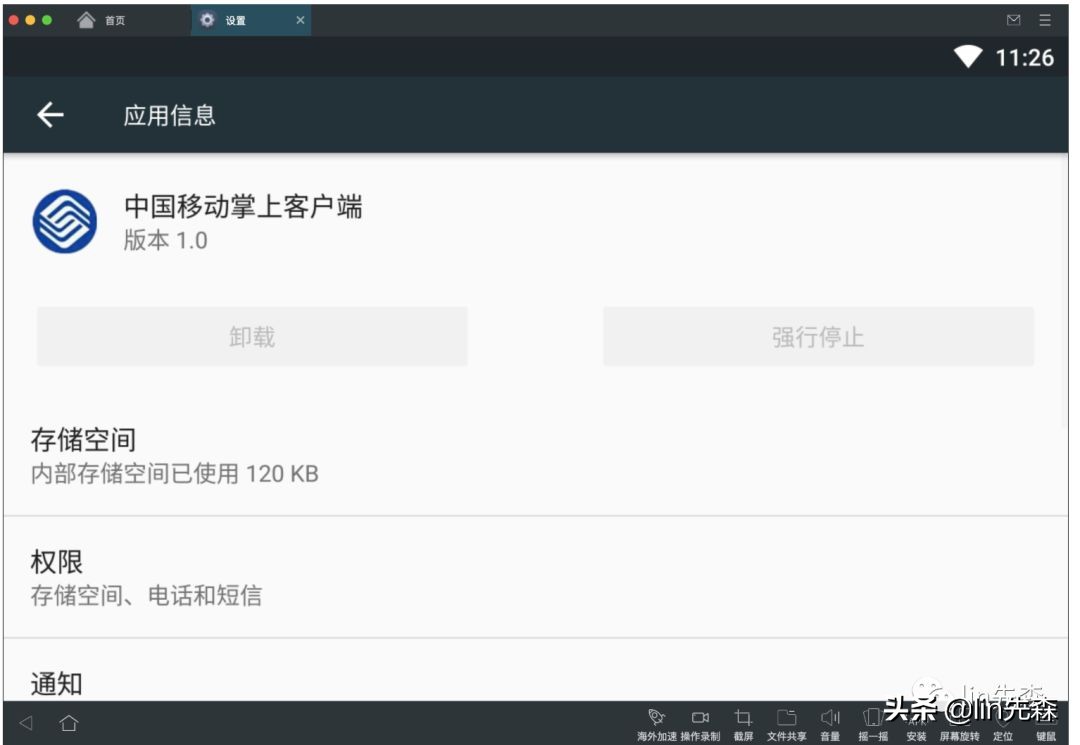Click the 中国移动掌上客户端 app icon
This screenshot has width=1080, height=745.
pyautogui.click(x=65, y=221)
